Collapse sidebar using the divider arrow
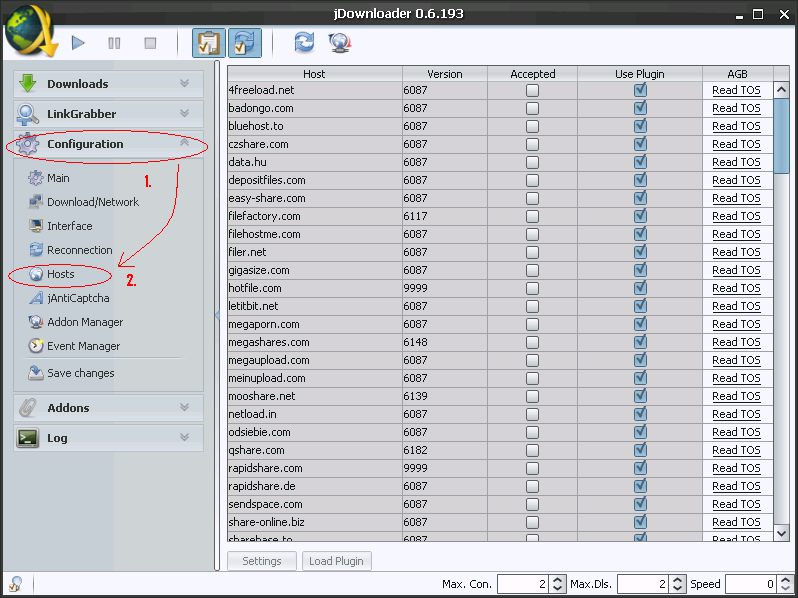798x598 pixels. point(217,316)
